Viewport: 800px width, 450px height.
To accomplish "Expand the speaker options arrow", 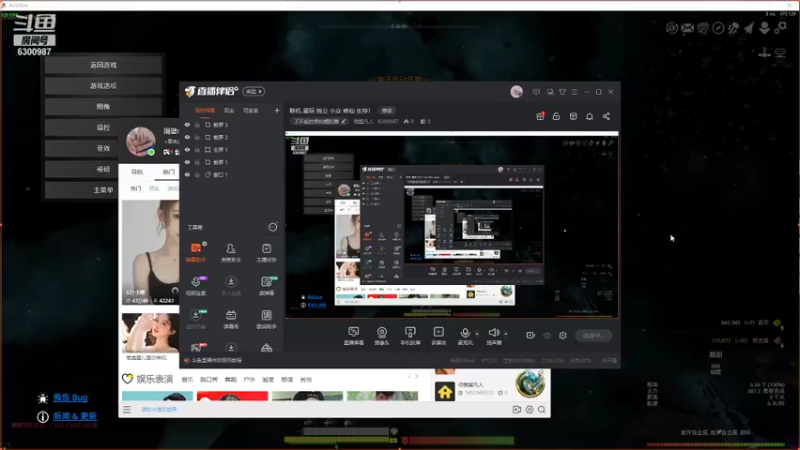I will [x=506, y=334].
